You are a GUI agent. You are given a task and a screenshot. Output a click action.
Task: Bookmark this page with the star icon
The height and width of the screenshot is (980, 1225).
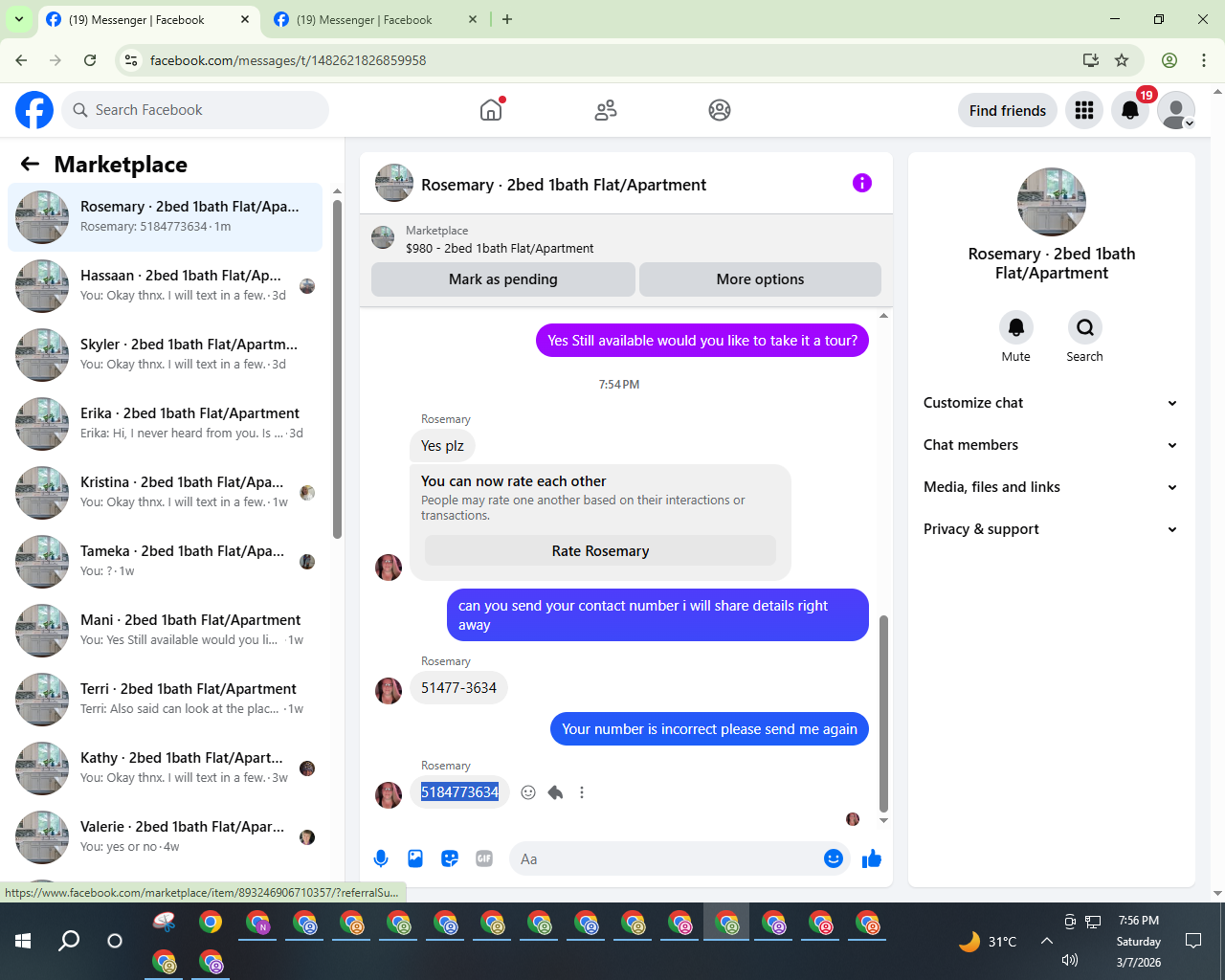1122,60
